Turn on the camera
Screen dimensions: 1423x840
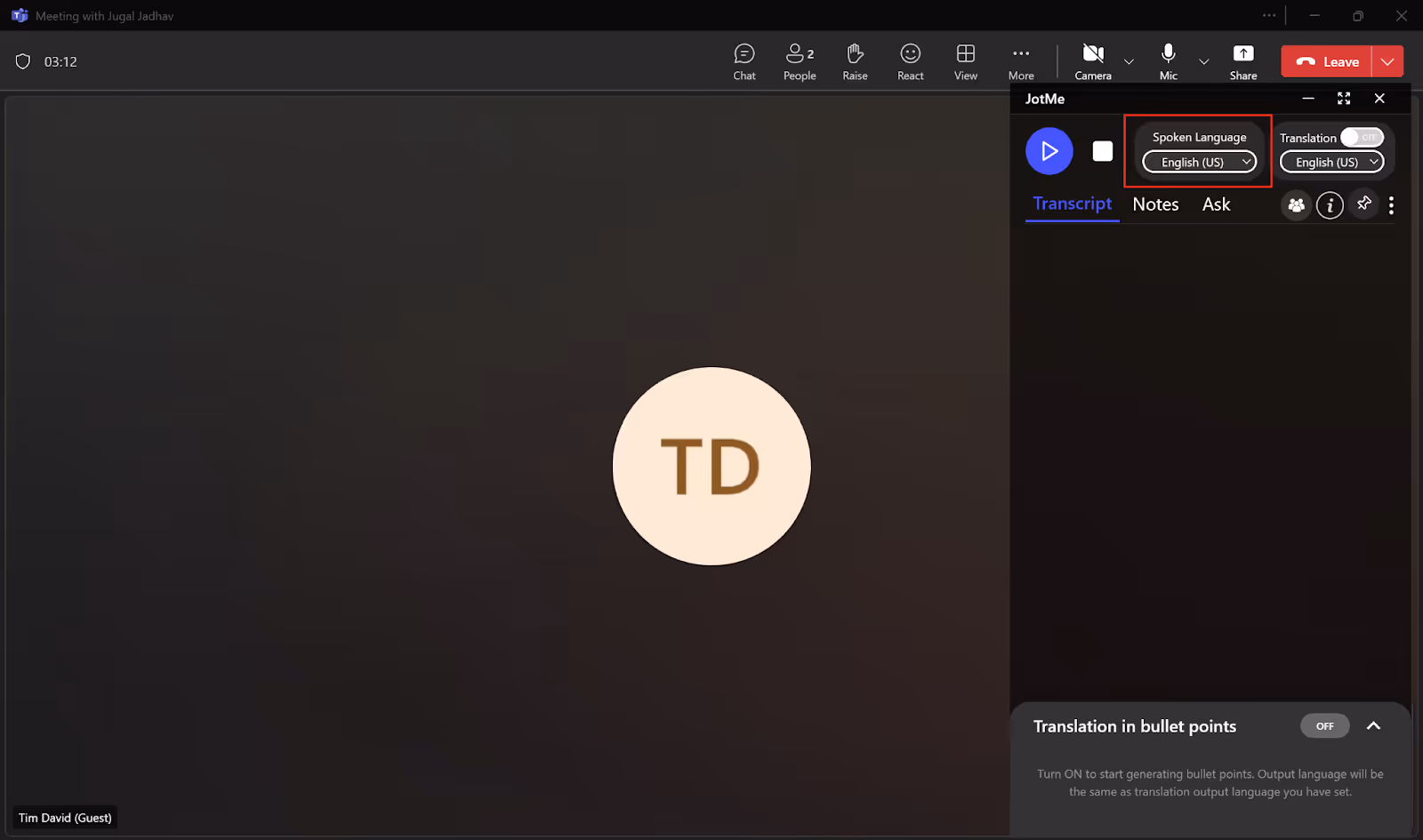click(x=1093, y=62)
